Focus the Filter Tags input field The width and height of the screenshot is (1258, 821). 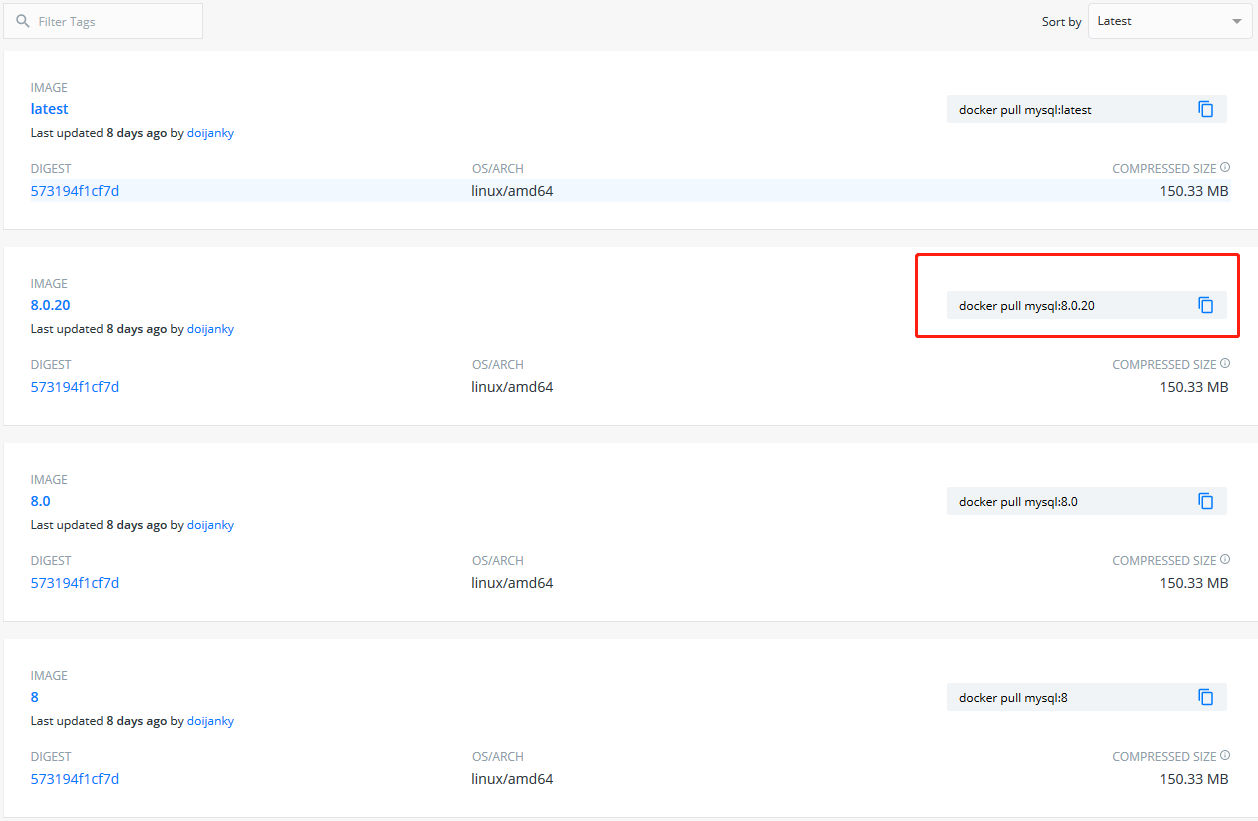103,21
